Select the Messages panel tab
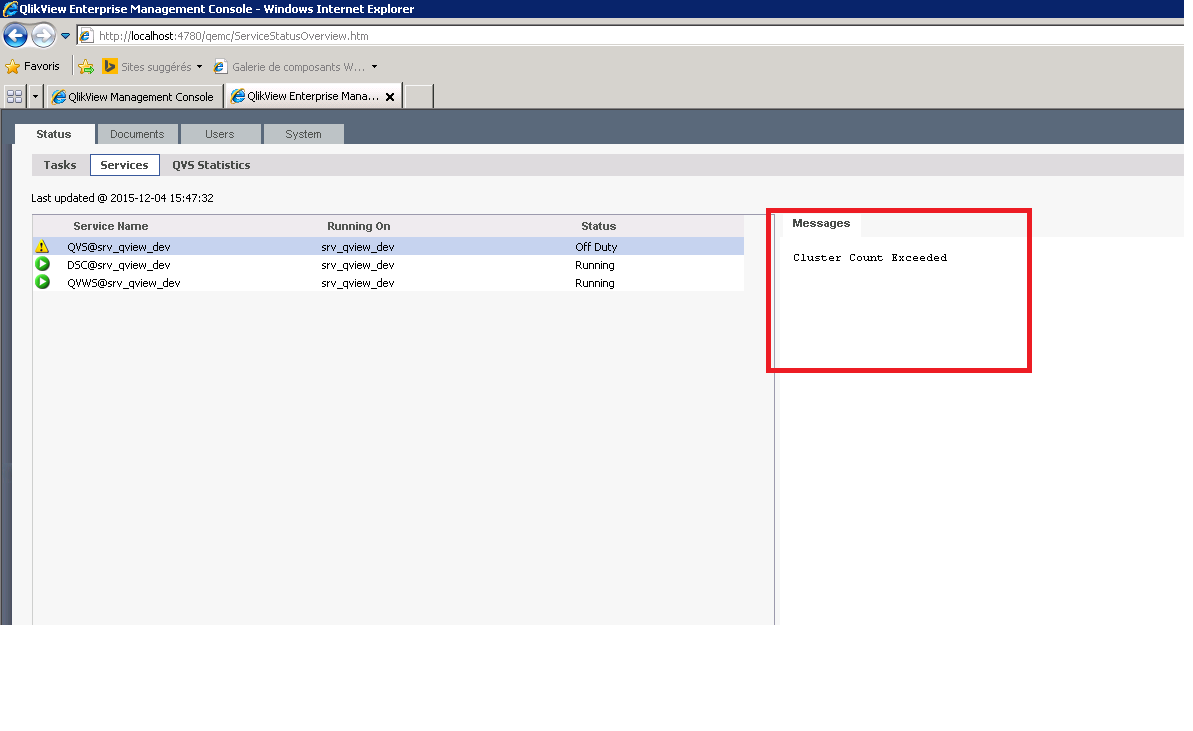The height and width of the screenshot is (731, 1193). pyautogui.click(x=821, y=223)
